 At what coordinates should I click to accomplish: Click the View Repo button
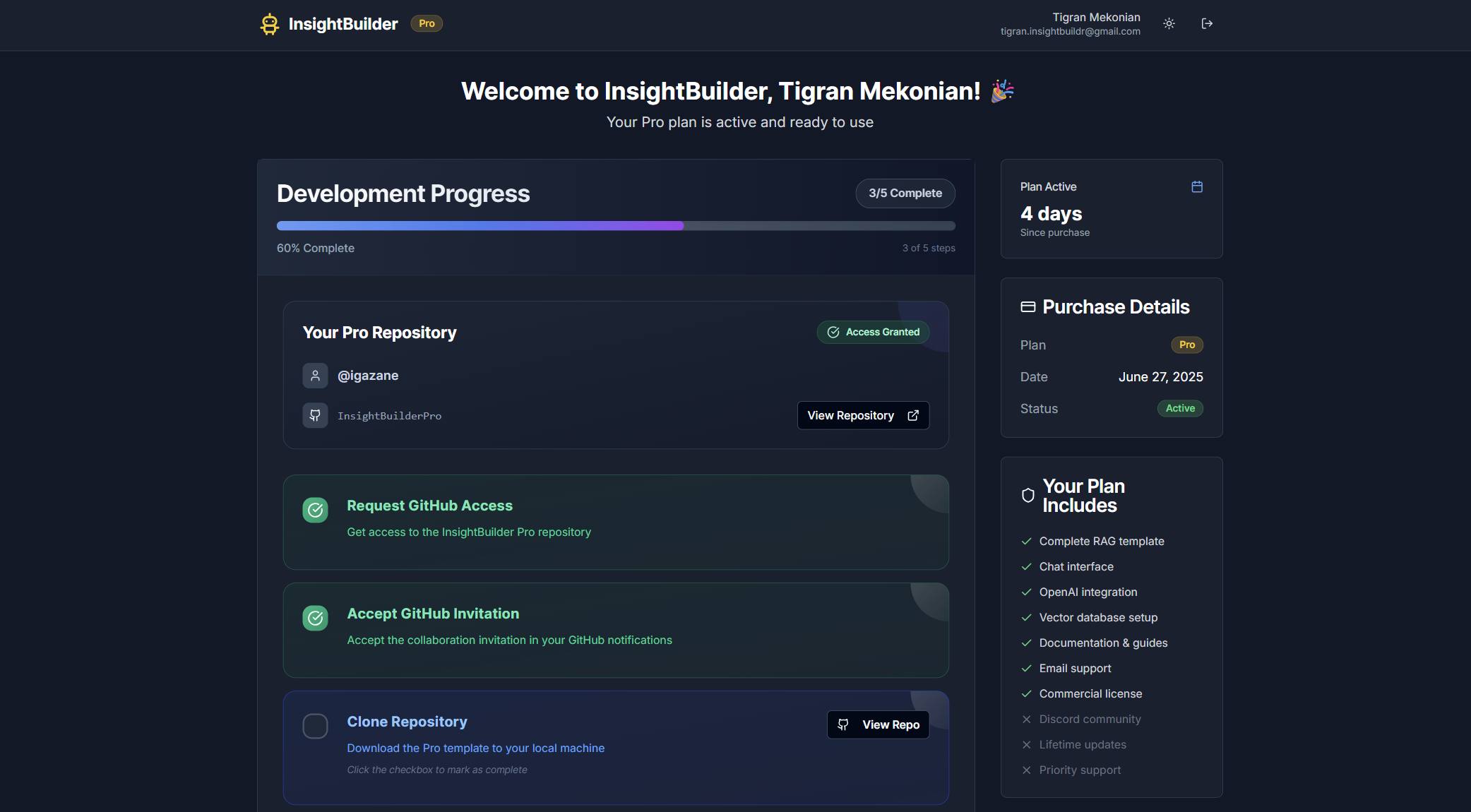pos(878,724)
